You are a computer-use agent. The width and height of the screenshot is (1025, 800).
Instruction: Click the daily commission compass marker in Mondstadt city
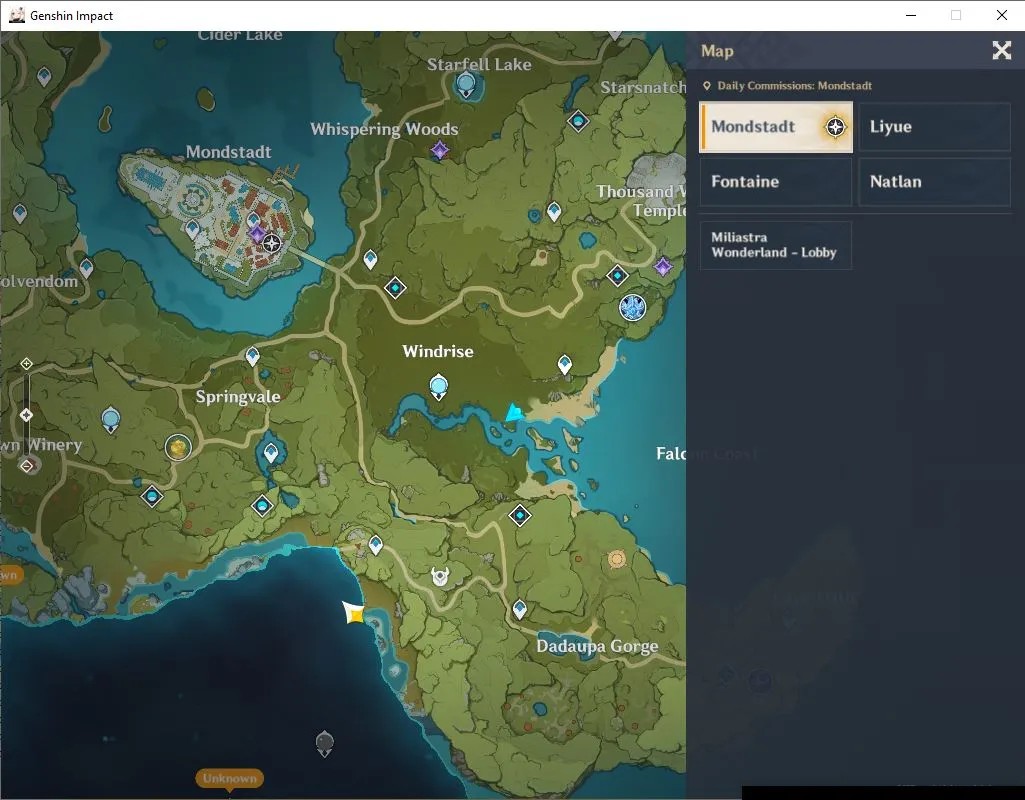point(272,244)
